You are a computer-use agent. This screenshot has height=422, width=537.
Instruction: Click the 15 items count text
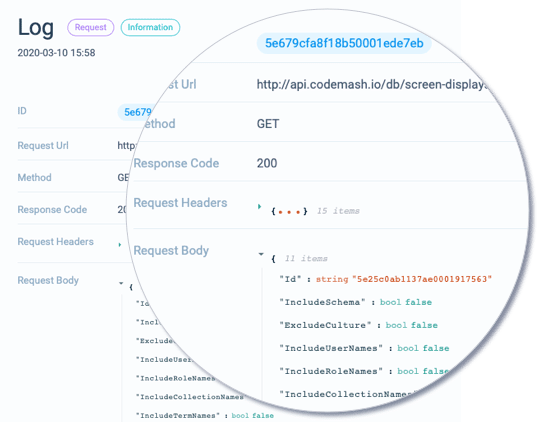338,211
